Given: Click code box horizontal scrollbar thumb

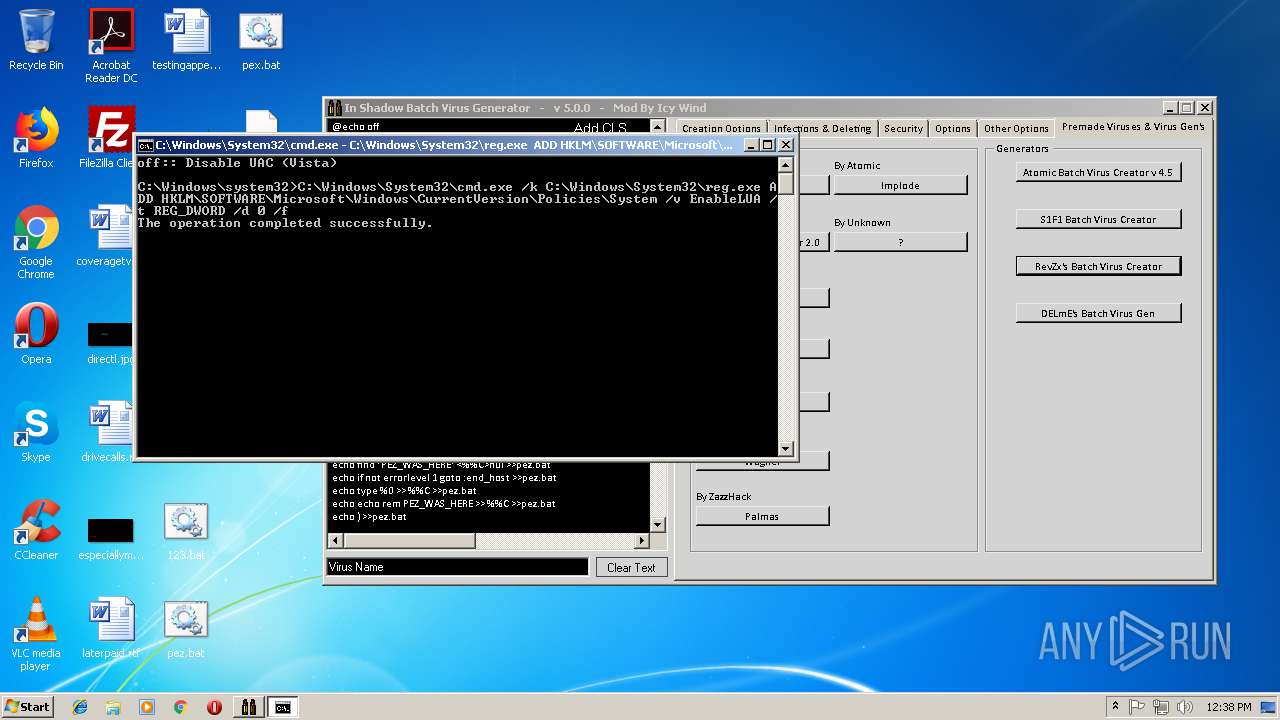Looking at the screenshot, I should [x=410, y=541].
